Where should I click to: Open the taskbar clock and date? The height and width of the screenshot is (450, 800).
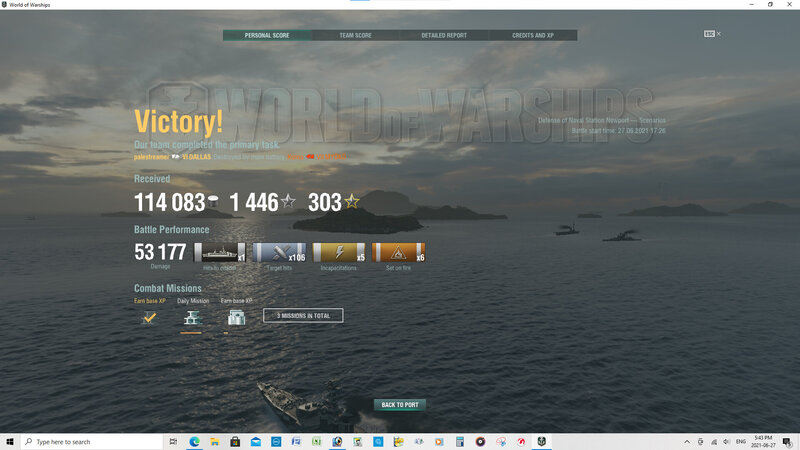(x=763, y=442)
